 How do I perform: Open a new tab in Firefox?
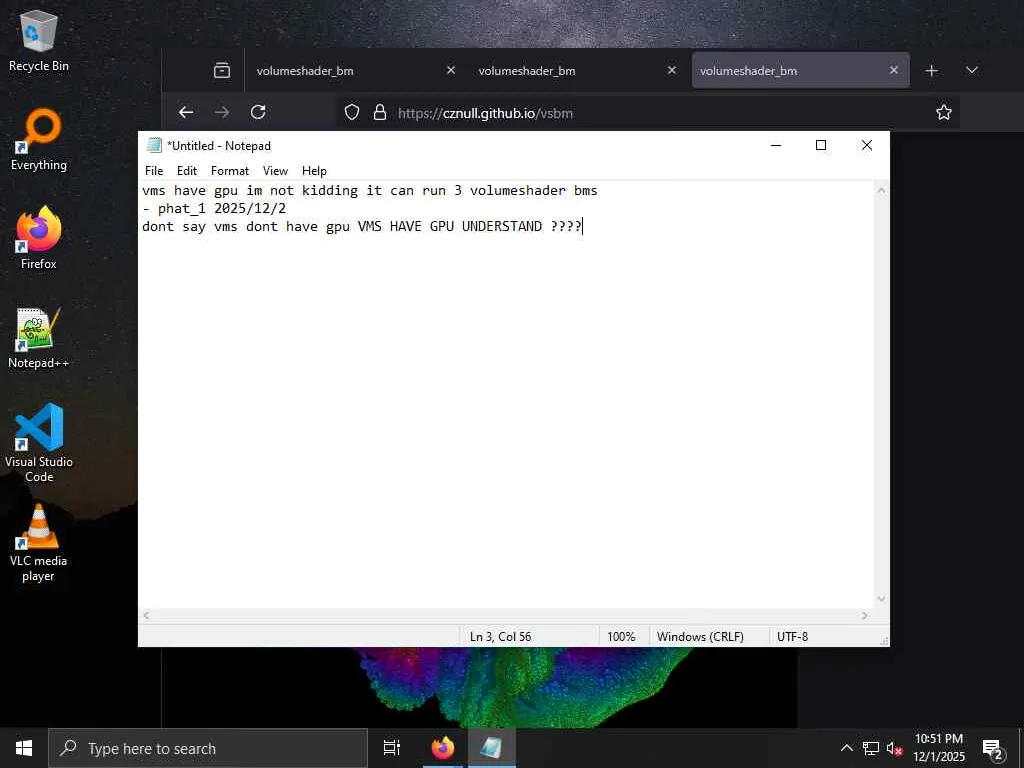point(932,70)
